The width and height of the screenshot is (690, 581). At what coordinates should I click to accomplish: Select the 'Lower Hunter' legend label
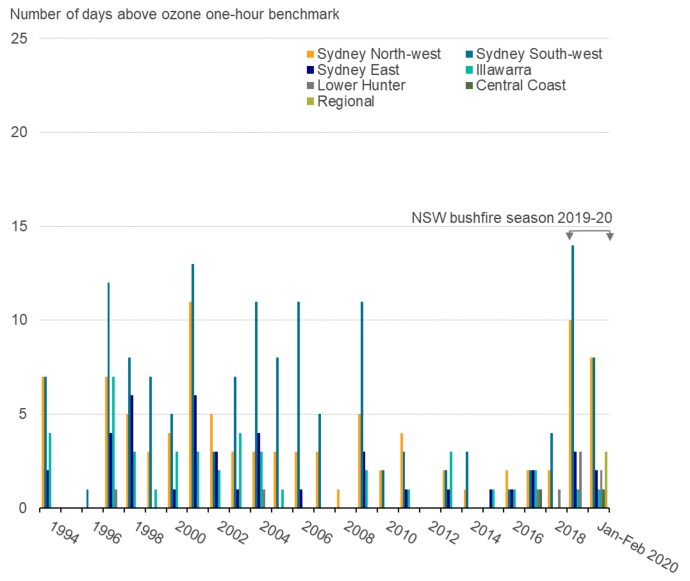(x=361, y=85)
